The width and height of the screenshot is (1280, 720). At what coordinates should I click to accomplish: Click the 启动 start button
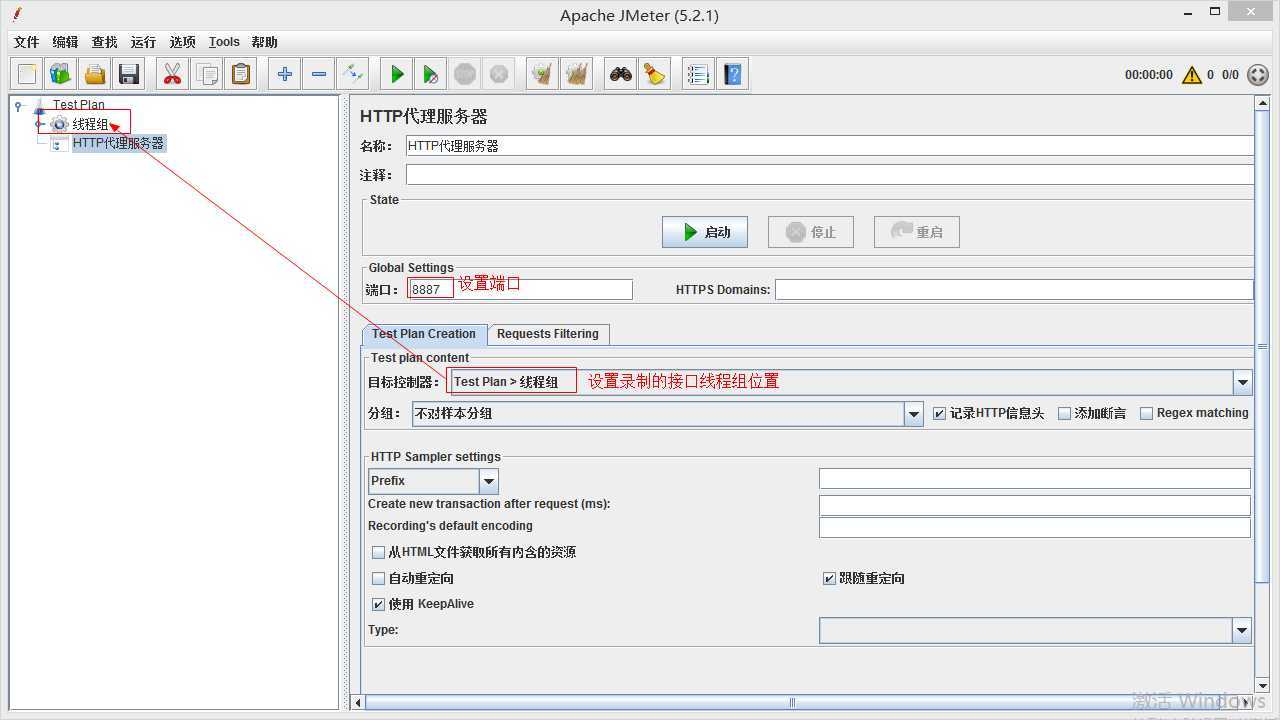[x=705, y=232]
